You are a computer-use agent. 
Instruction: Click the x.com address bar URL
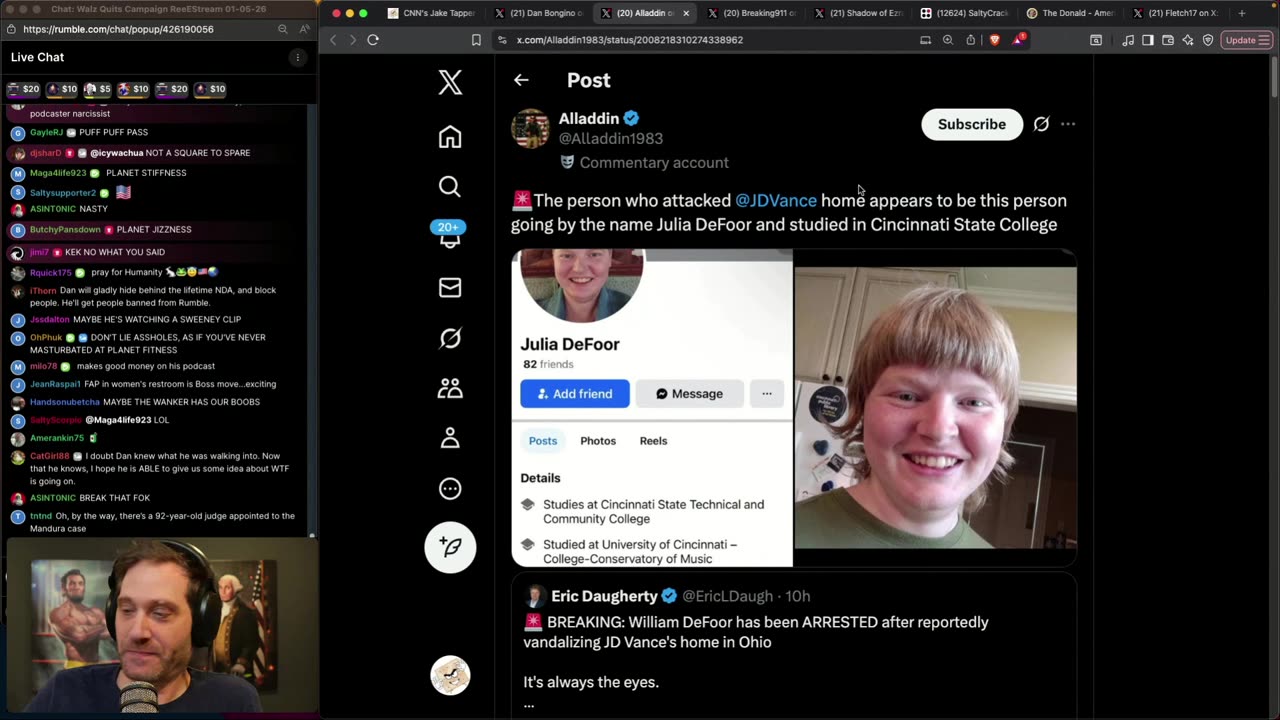[630, 40]
